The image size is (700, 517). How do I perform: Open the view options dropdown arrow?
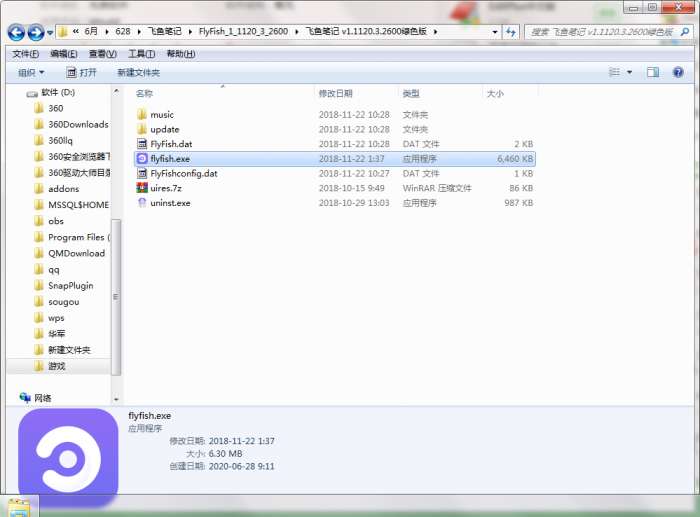629,72
